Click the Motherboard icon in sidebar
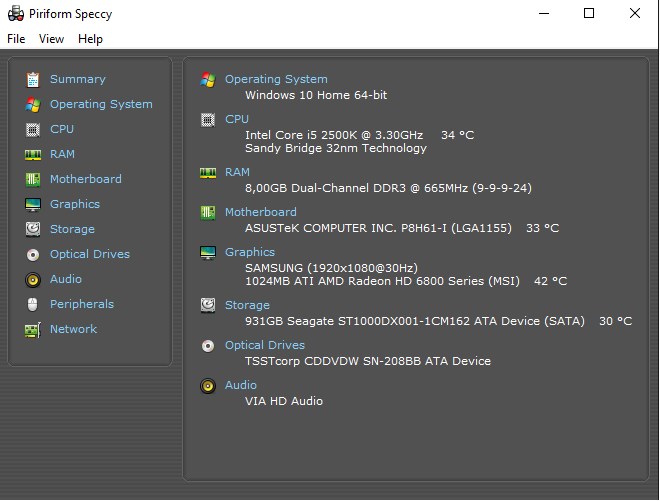This screenshot has height=501, width=660. pos(33,180)
